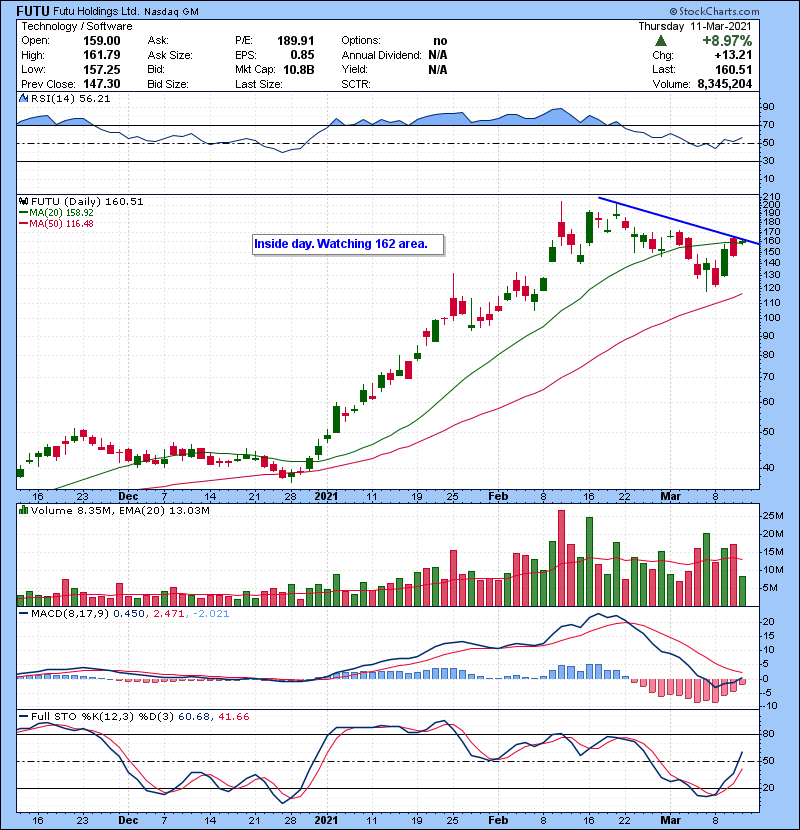Click the green MA(20) legend line marker
Image resolution: width=800 pixels, height=830 pixels.
pos(23,213)
